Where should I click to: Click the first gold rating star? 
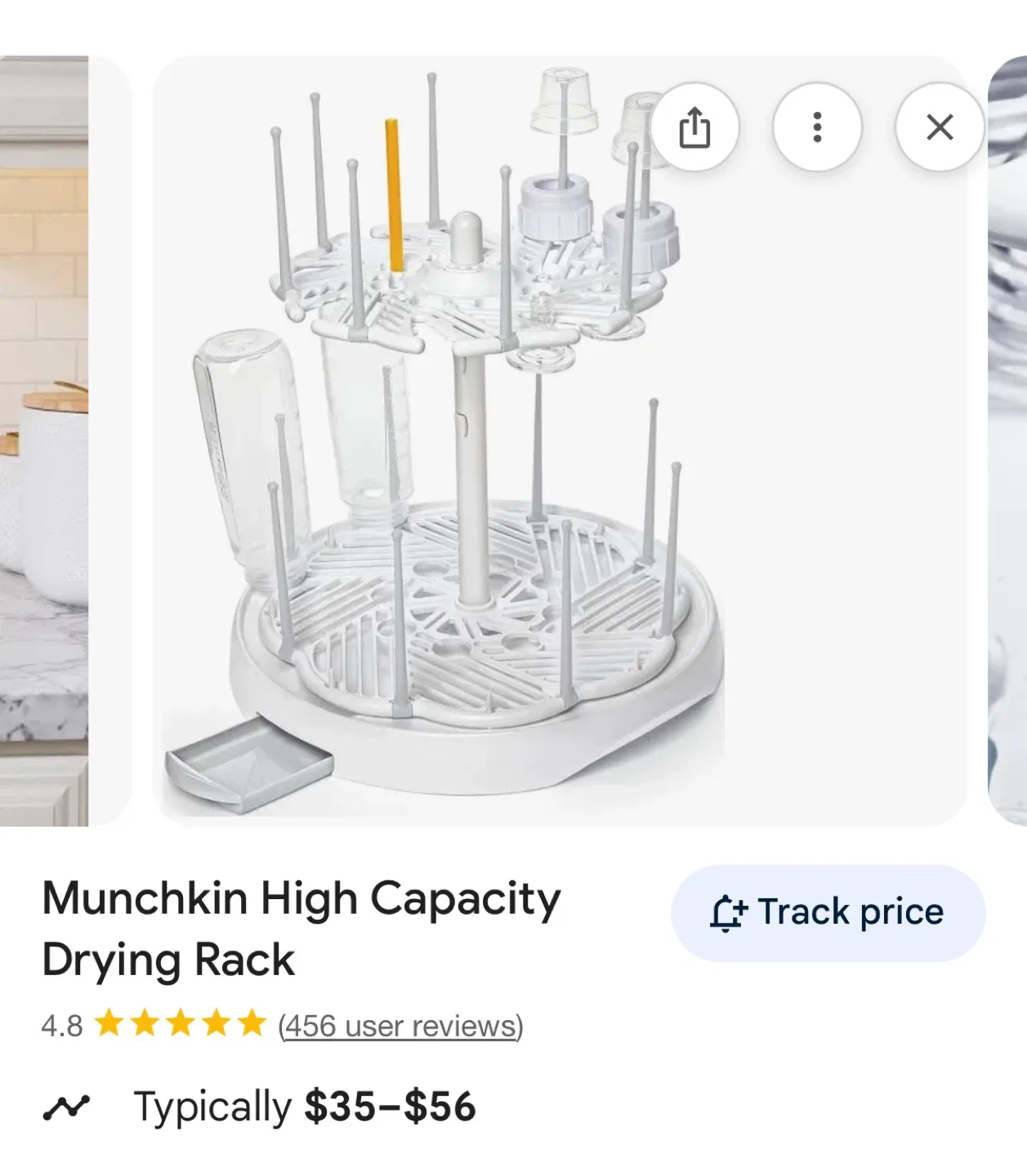[109, 1023]
